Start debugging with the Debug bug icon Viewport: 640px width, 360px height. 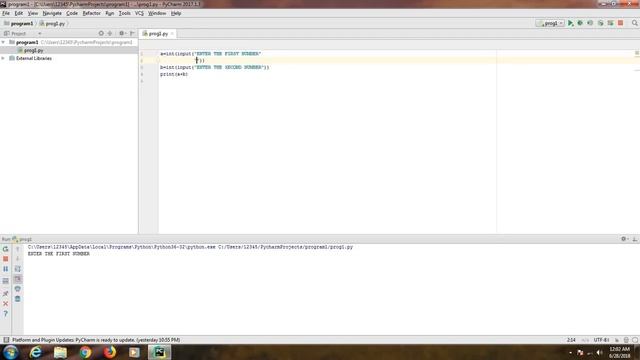(x=580, y=23)
